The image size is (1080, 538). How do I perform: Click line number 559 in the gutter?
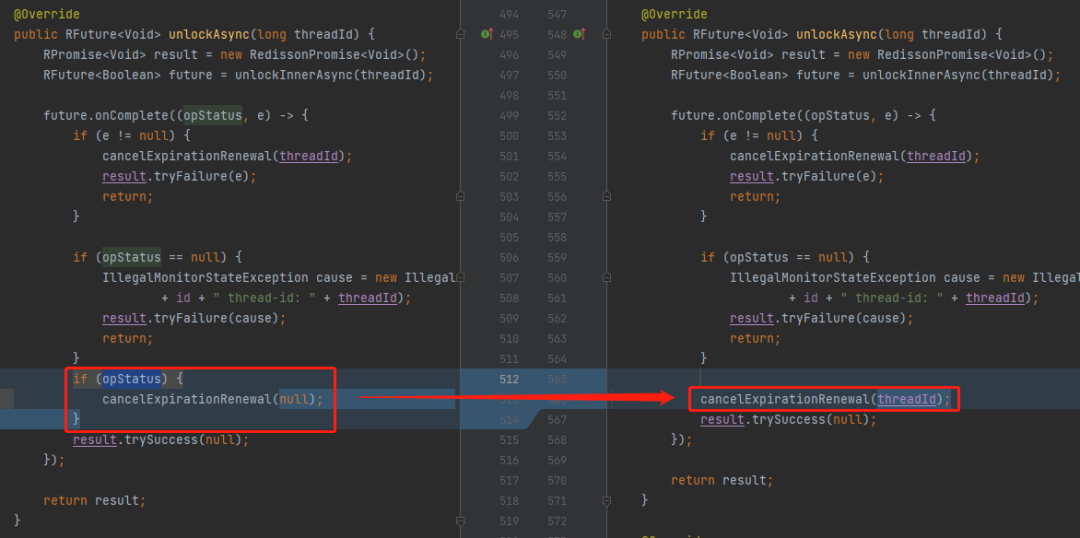click(557, 257)
